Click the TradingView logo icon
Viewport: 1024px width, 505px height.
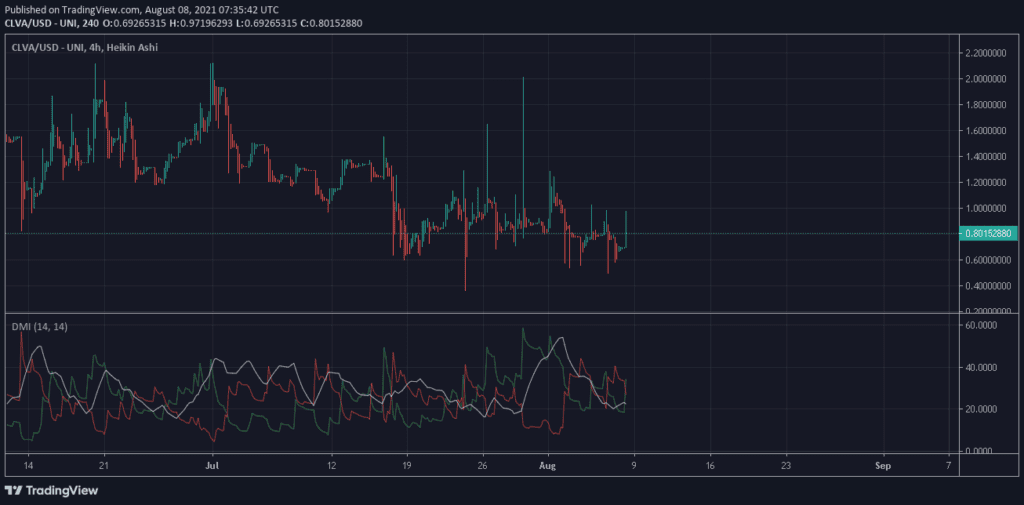coord(15,490)
